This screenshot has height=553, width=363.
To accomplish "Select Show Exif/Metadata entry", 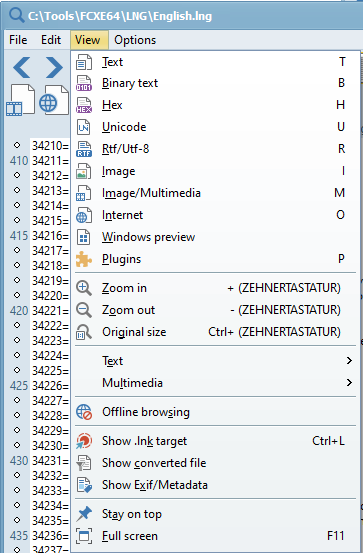I will (x=215, y=485).
